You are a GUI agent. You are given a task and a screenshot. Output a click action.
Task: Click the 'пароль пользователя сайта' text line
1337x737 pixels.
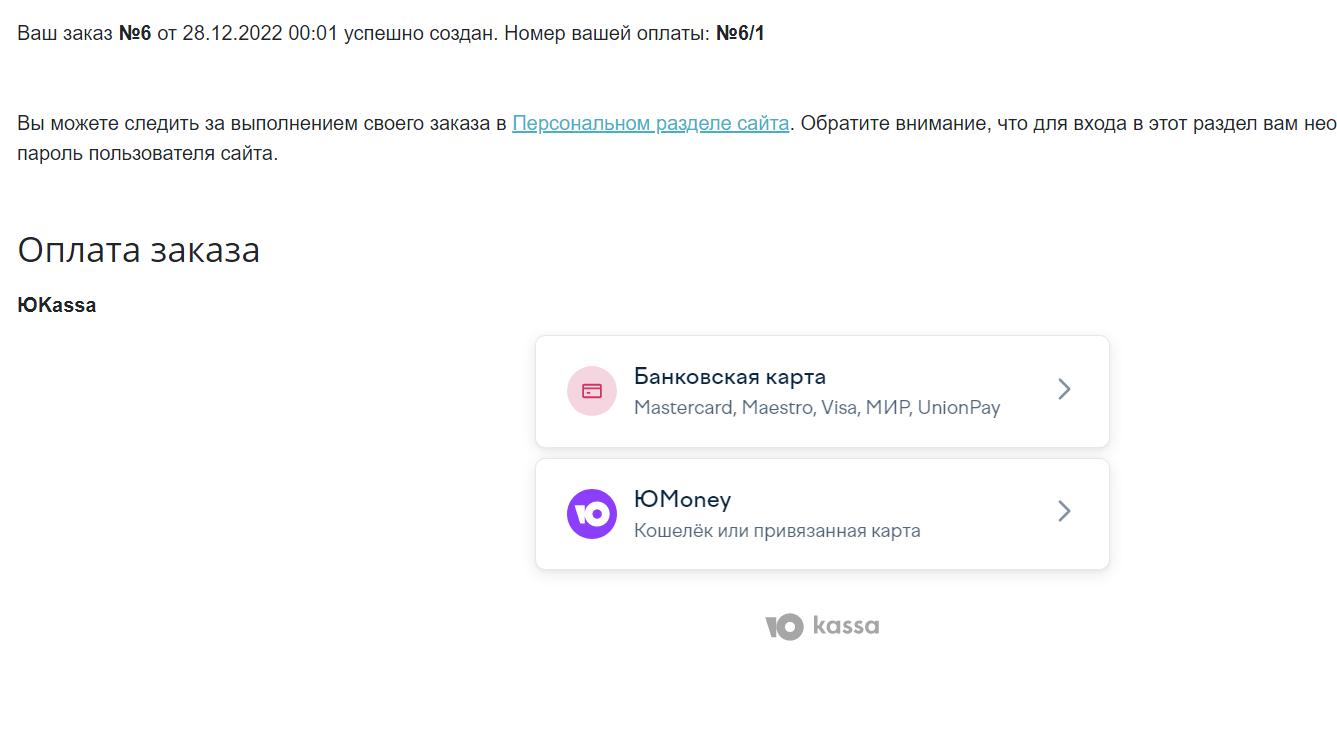point(147,155)
